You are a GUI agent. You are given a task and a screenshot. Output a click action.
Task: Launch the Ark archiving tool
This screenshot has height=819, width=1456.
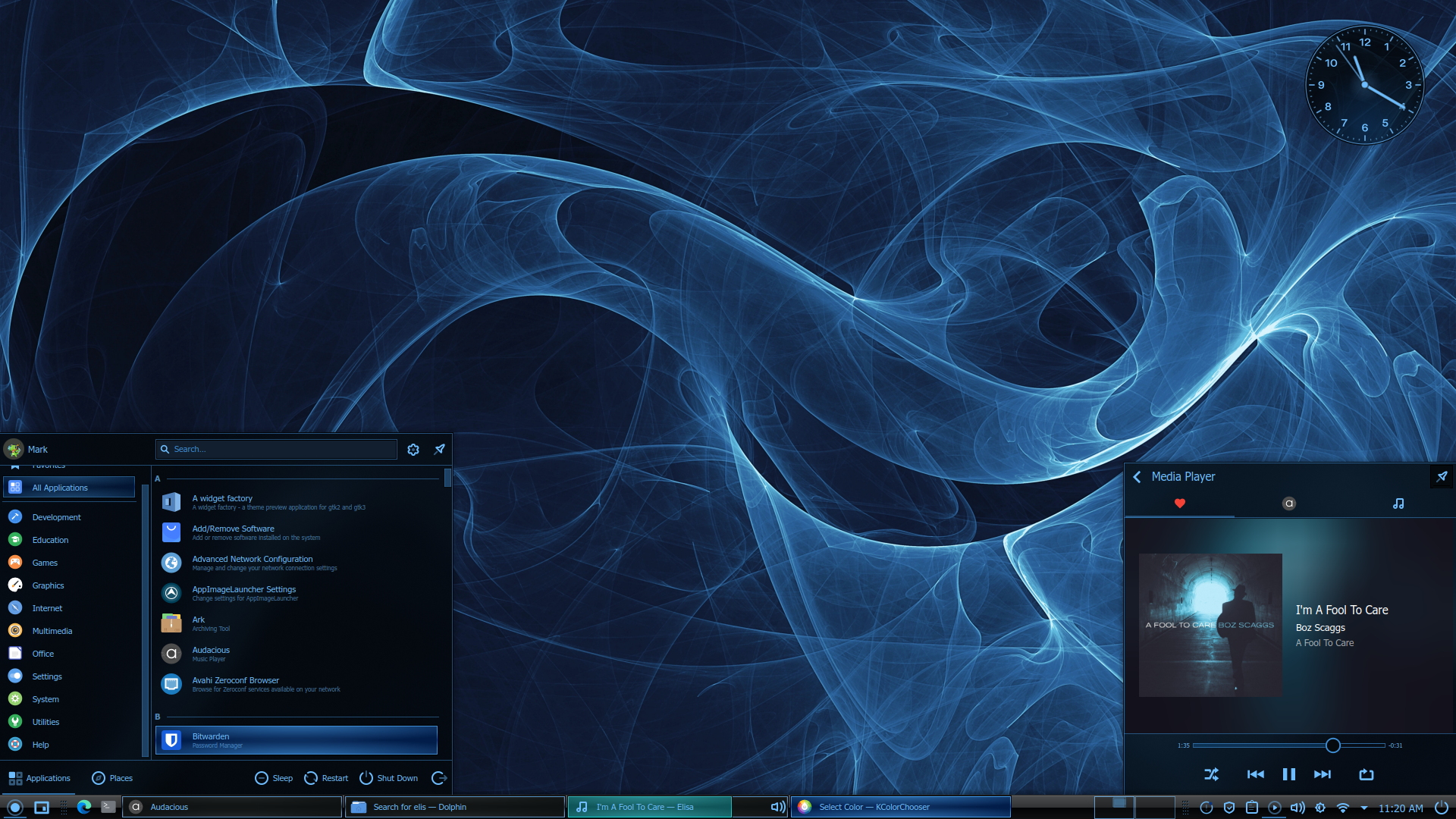[297, 623]
